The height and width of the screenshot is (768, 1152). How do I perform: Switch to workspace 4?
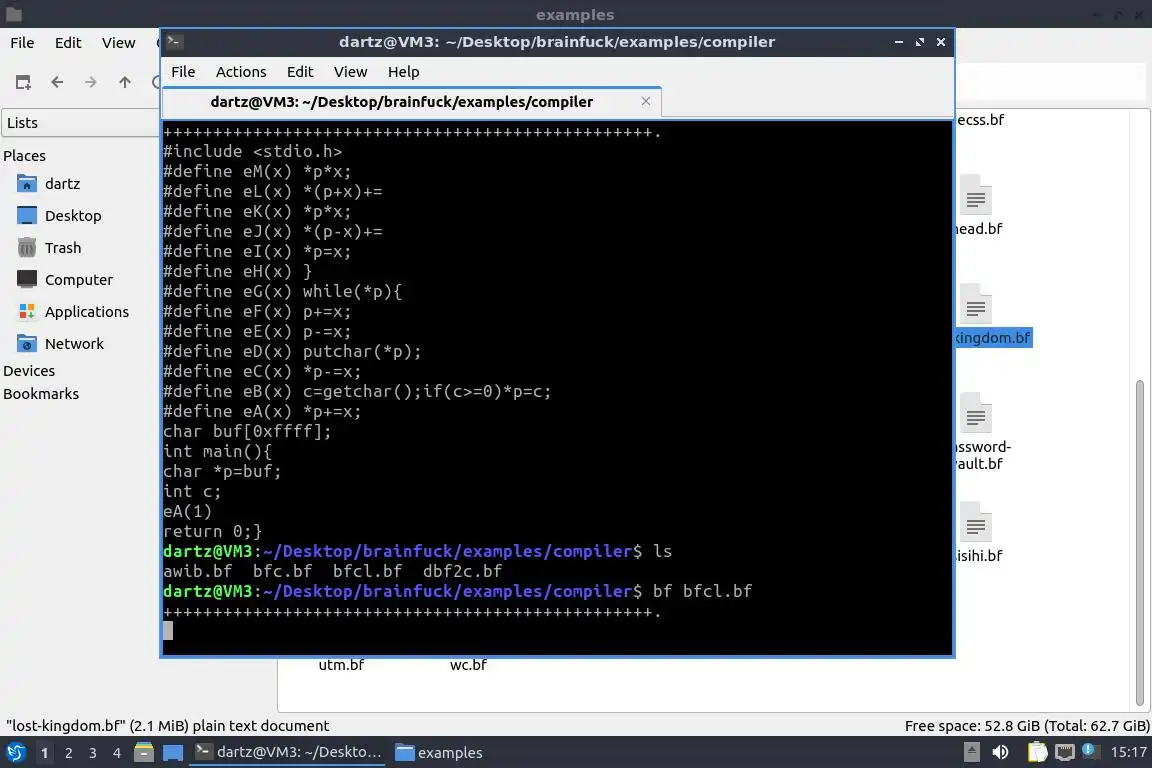coord(117,753)
